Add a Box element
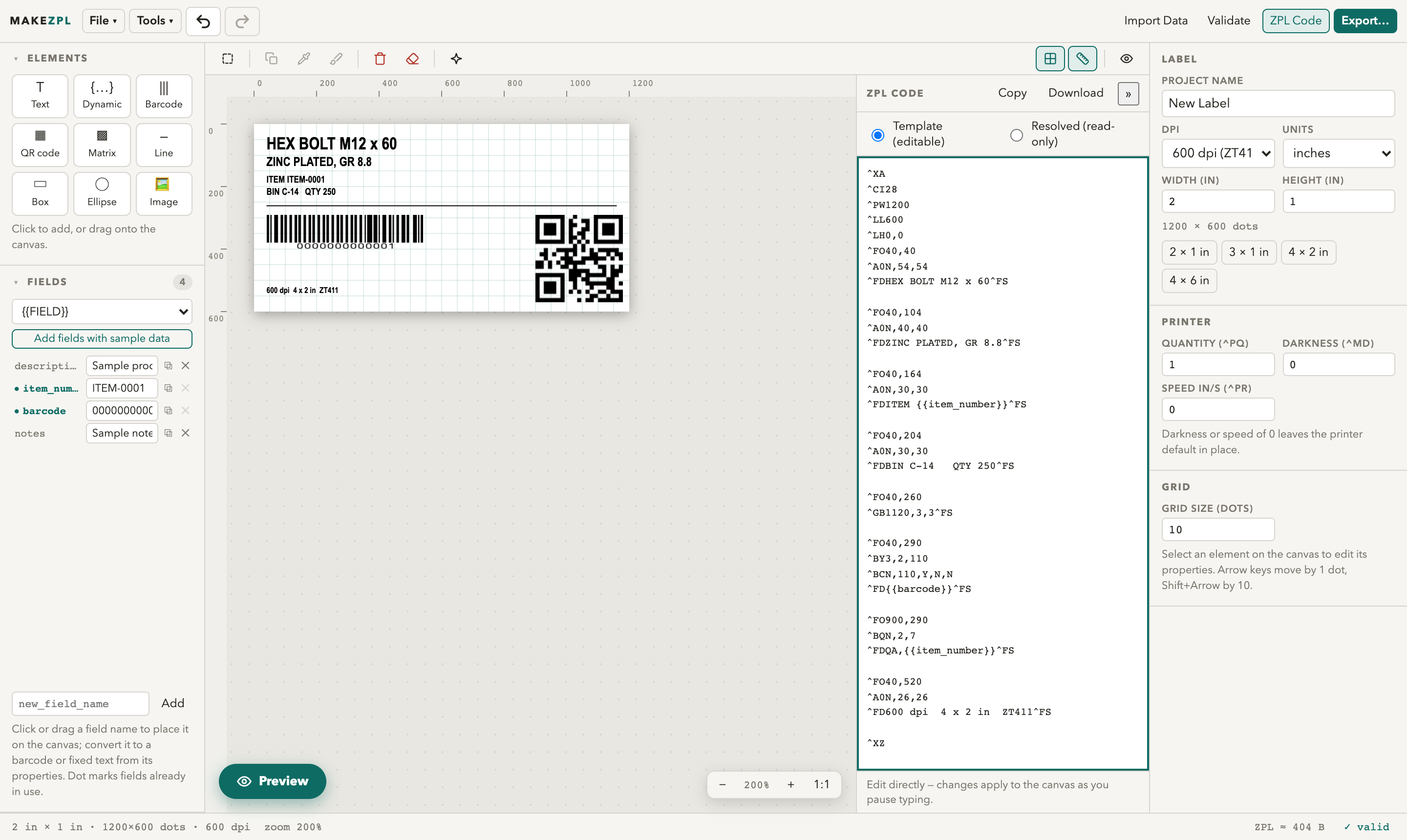Screen dimensions: 1407x840 40,193
